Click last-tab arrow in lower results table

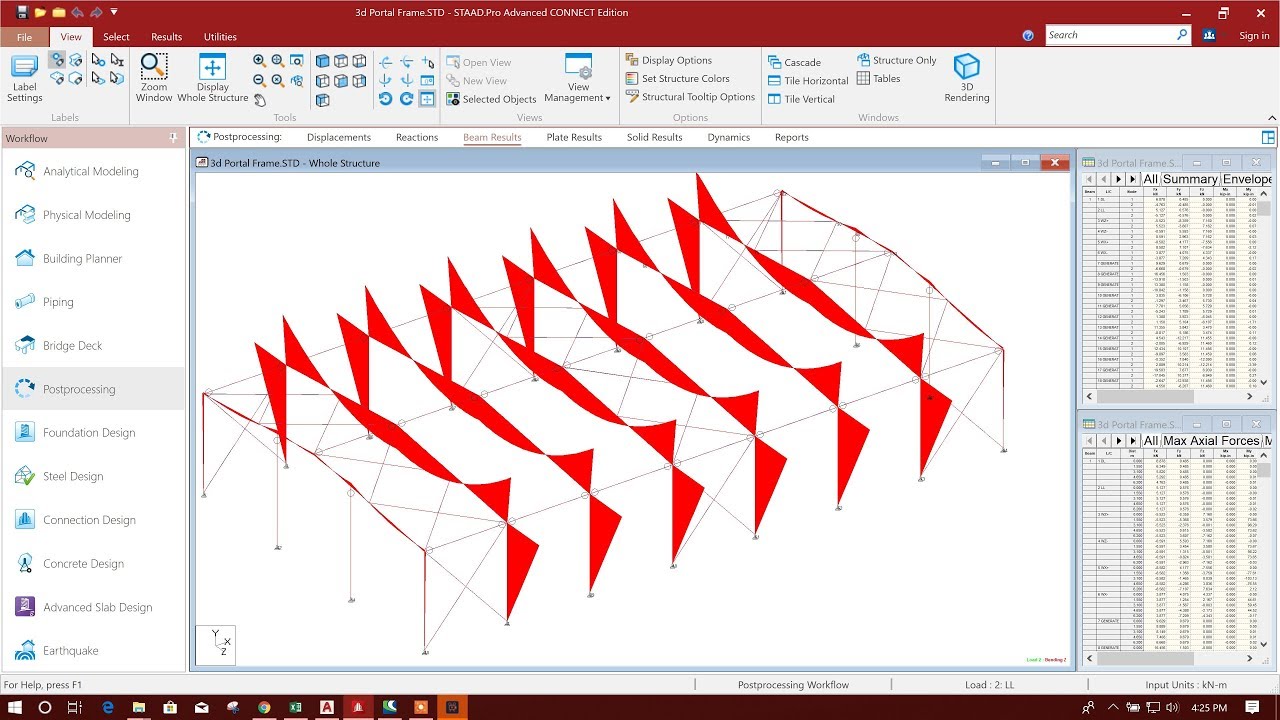(x=1134, y=441)
